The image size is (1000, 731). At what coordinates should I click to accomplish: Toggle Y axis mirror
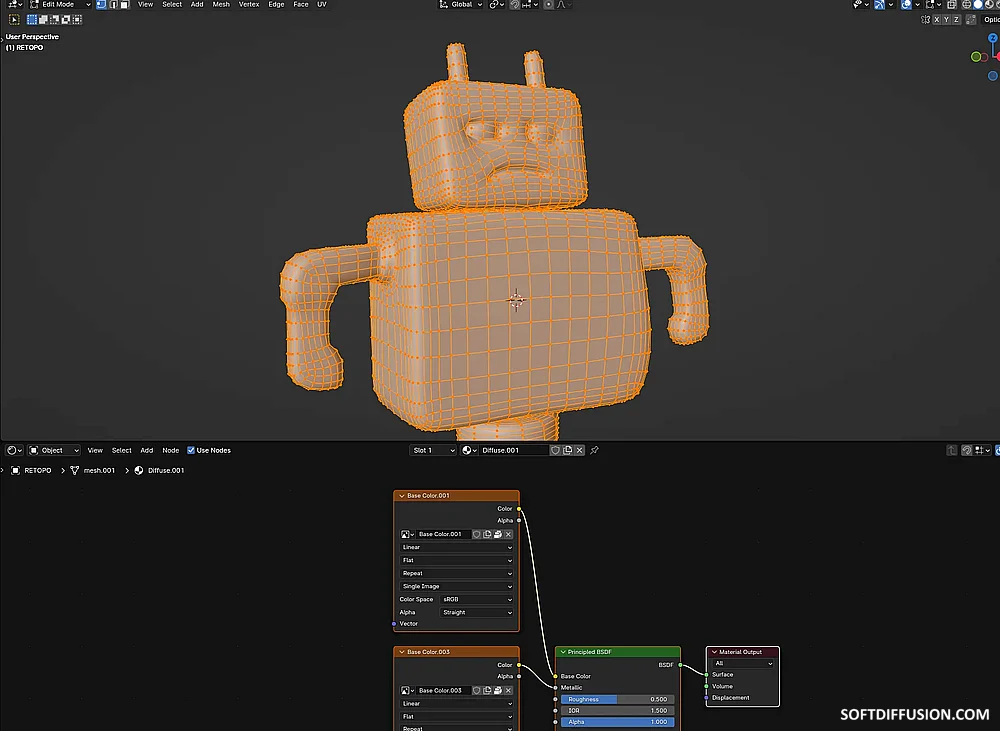point(946,20)
